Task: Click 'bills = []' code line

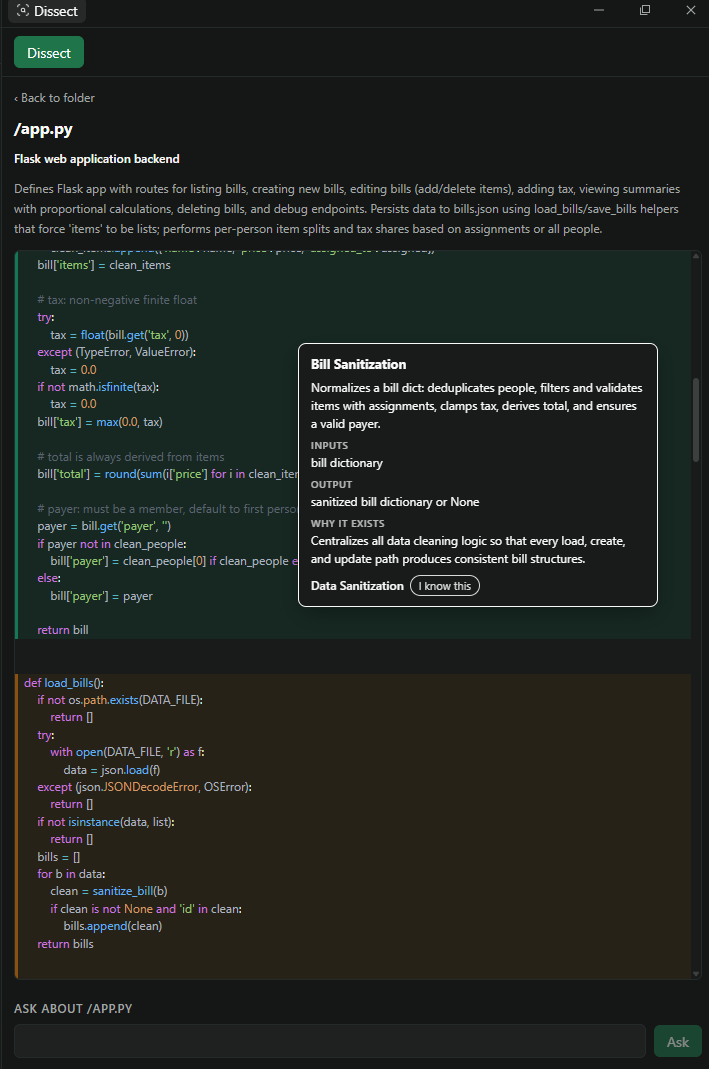Action: pos(59,857)
